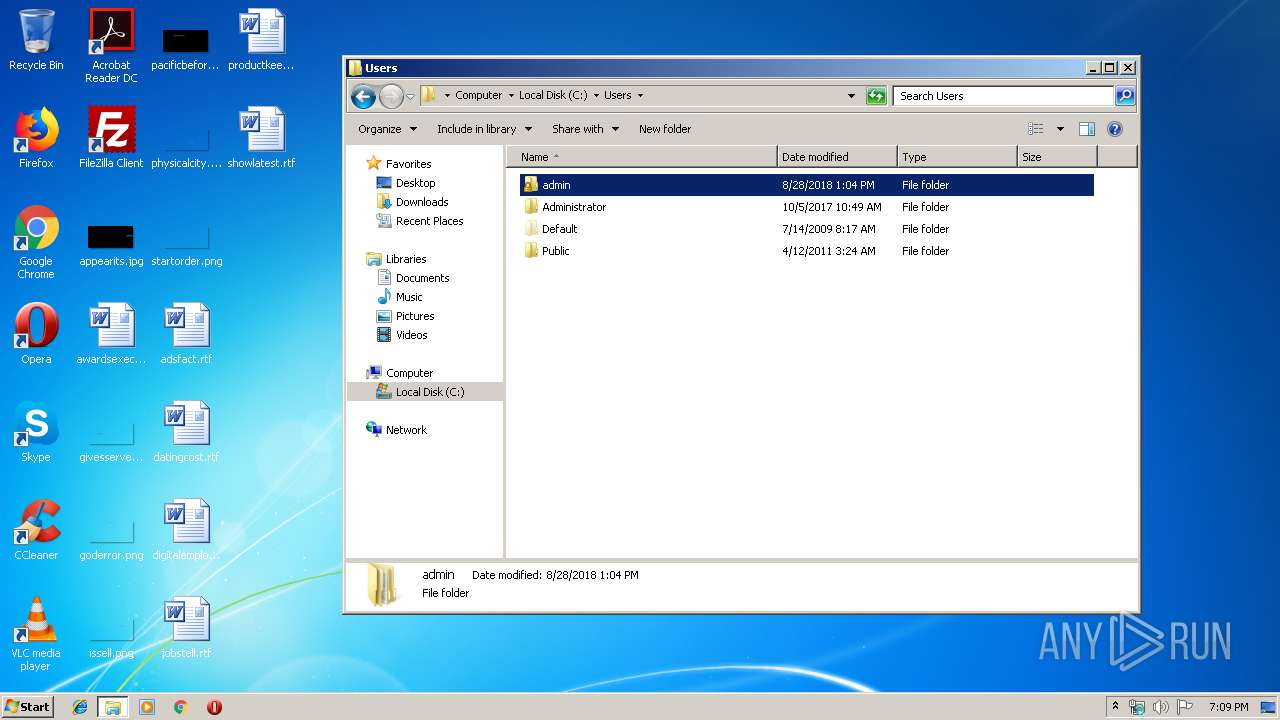Open Internet Explorer from taskbar
This screenshot has height=720, width=1280.
click(80, 707)
